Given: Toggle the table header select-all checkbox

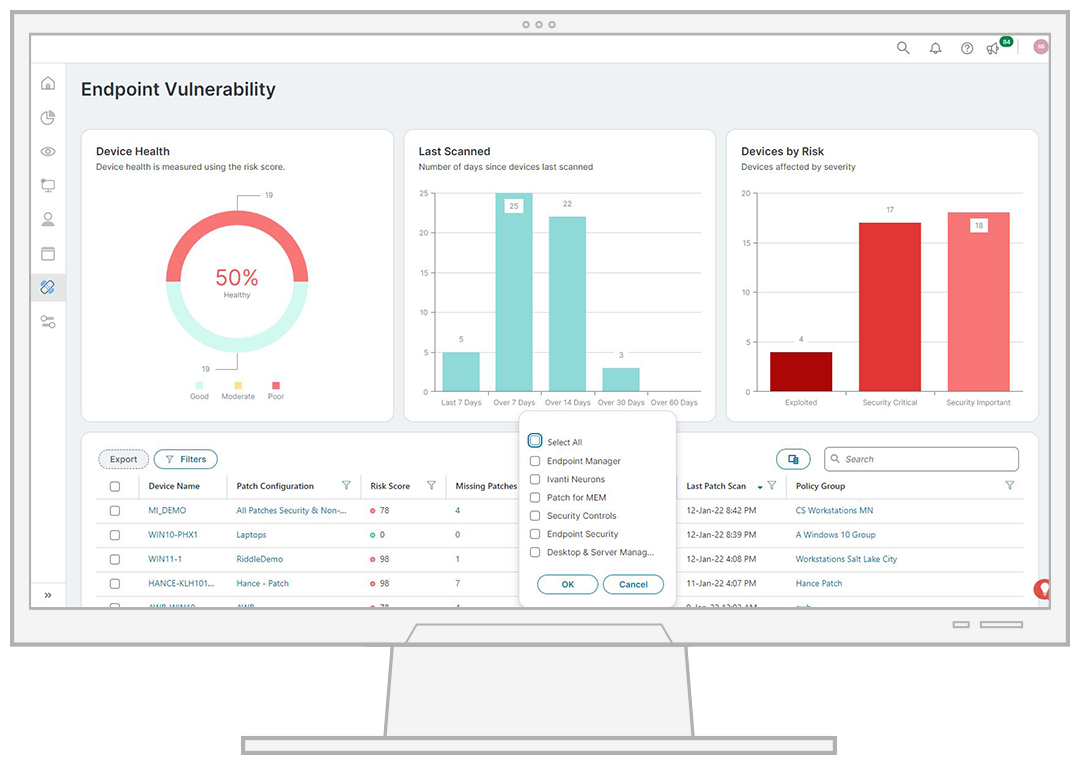Looking at the screenshot, I should (x=115, y=486).
